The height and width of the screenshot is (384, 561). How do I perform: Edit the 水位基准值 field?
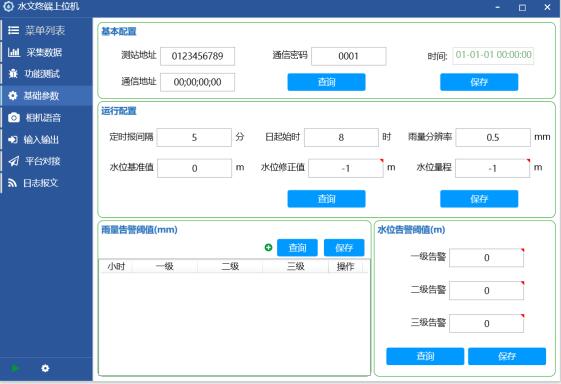click(194, 168)
